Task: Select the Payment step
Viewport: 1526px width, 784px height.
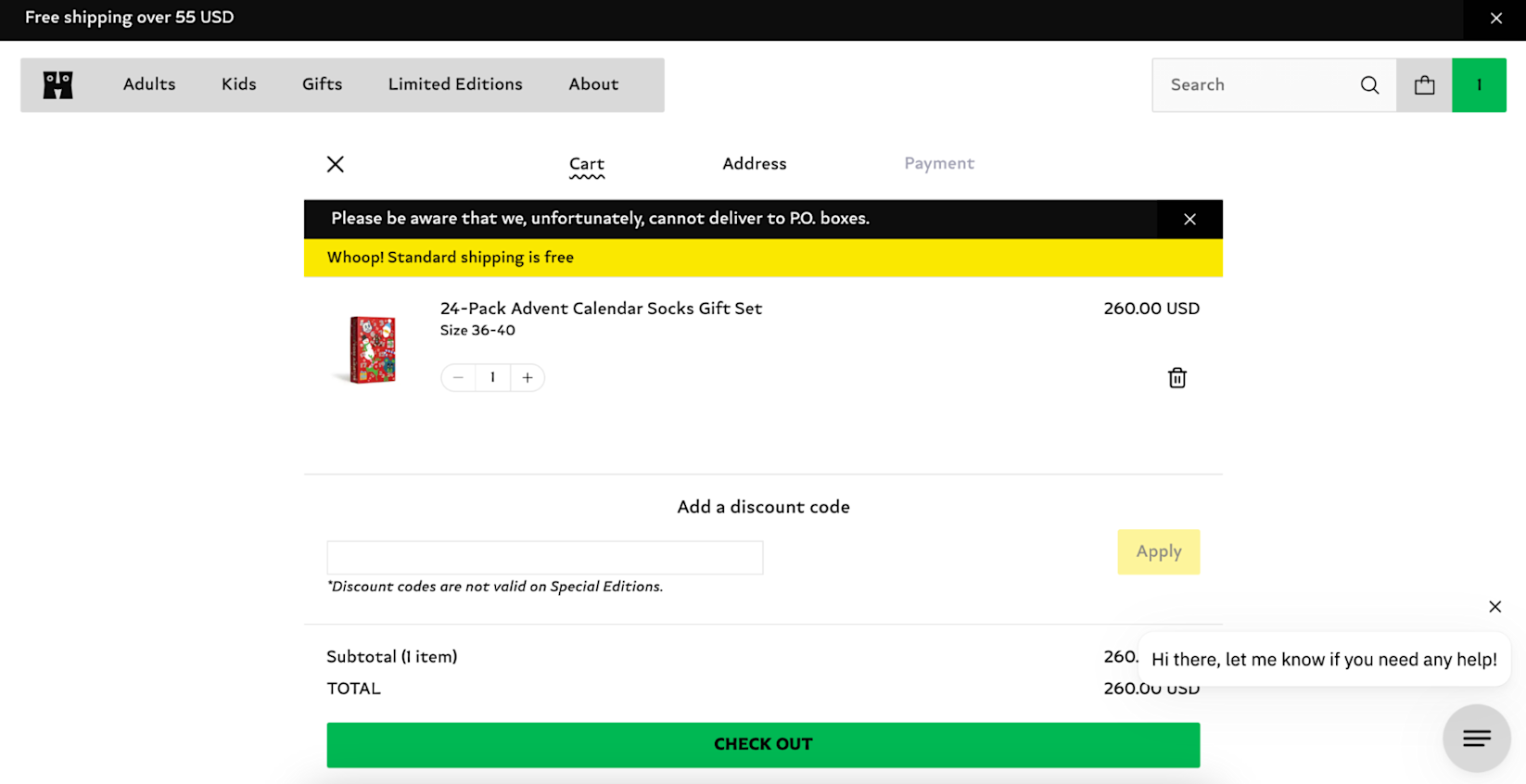Action: [x=938, y=163]
